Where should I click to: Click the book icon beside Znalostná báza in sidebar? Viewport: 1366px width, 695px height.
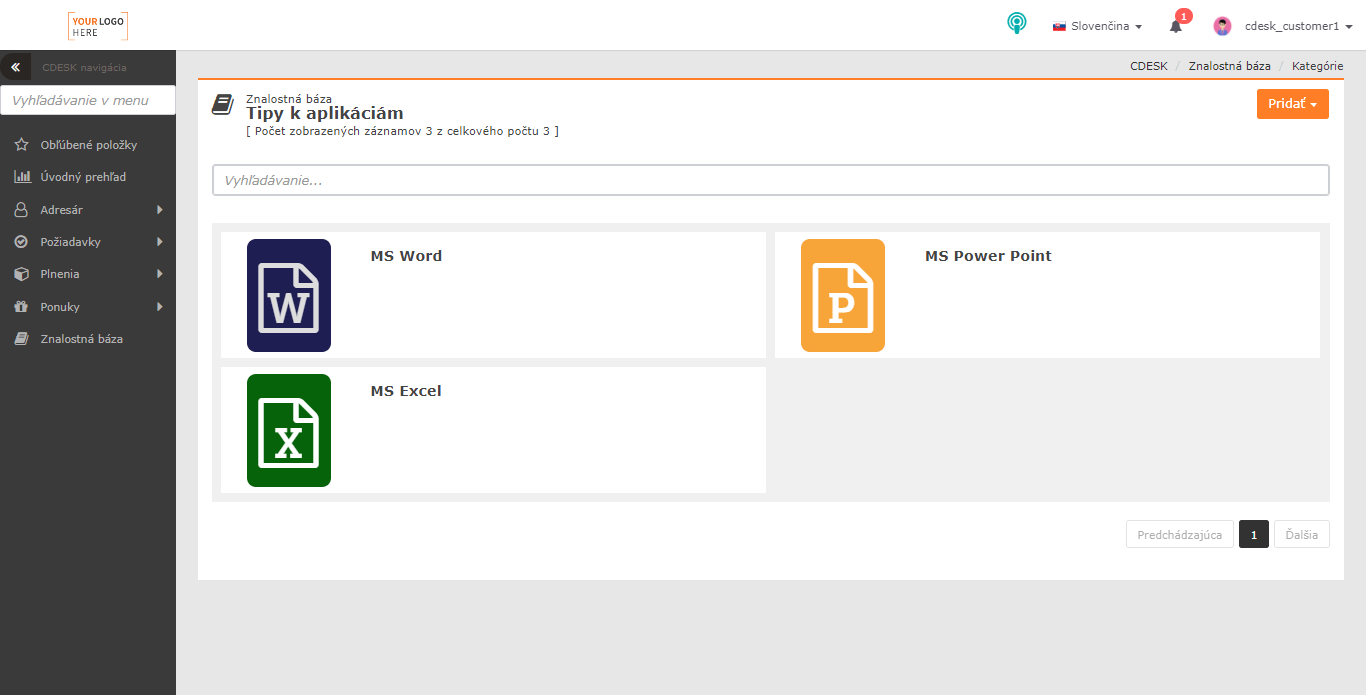click(x=21, y=339)
